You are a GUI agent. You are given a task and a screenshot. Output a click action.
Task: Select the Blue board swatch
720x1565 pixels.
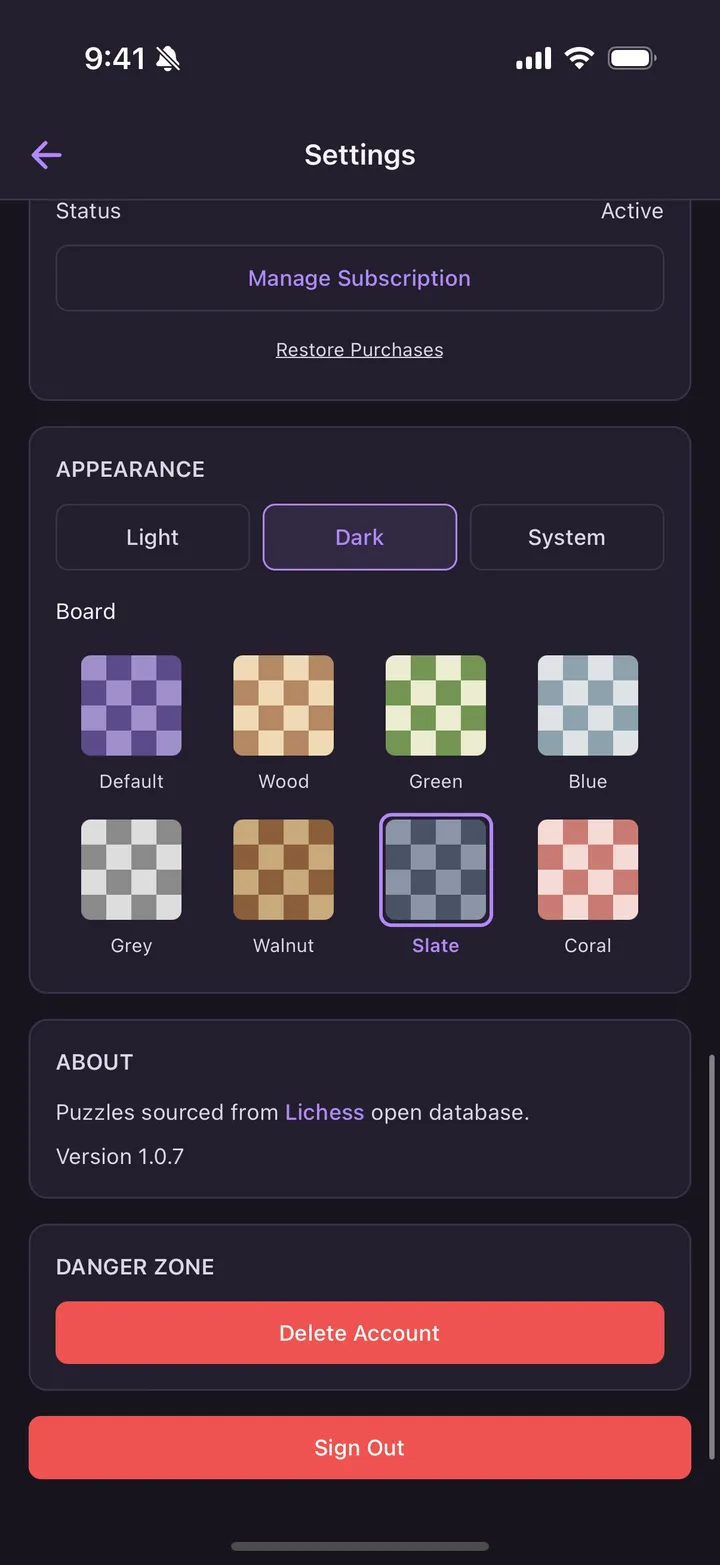[x=588, y=705]
